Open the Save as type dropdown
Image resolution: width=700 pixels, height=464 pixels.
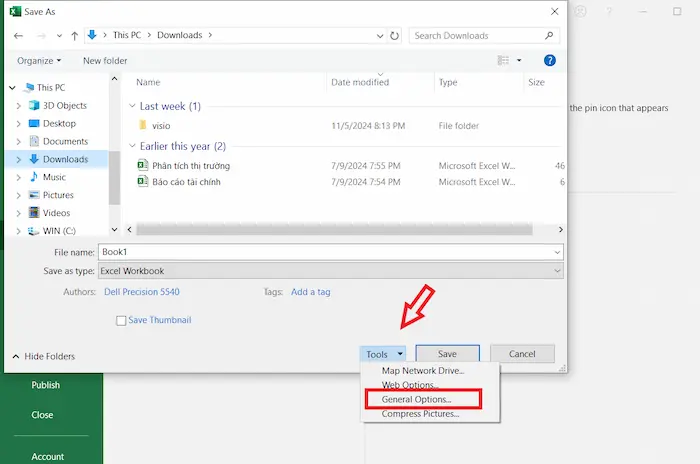click(x=557, y=271)
